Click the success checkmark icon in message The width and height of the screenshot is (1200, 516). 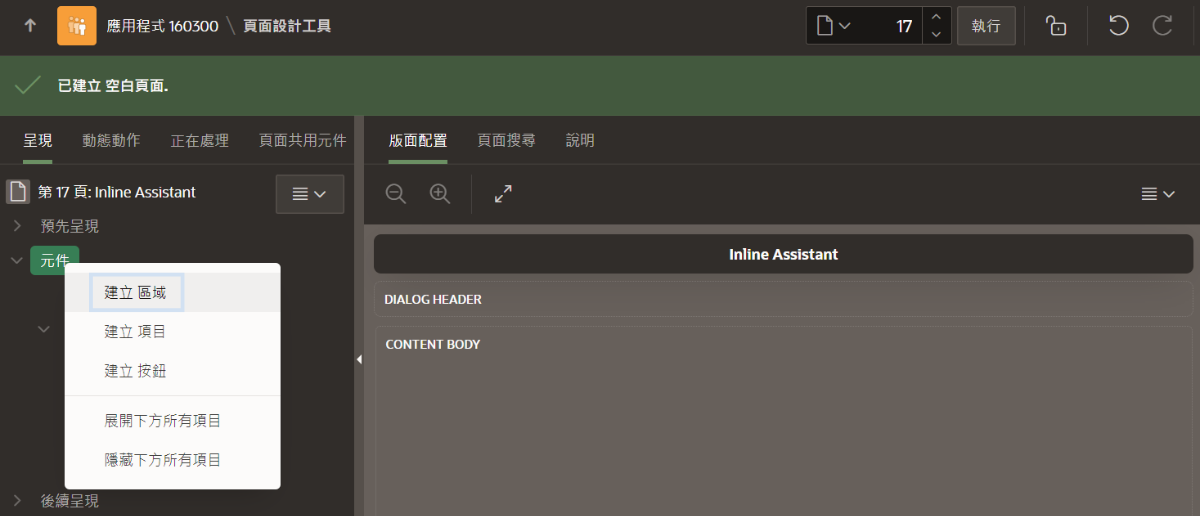click(x=28, y=86)
